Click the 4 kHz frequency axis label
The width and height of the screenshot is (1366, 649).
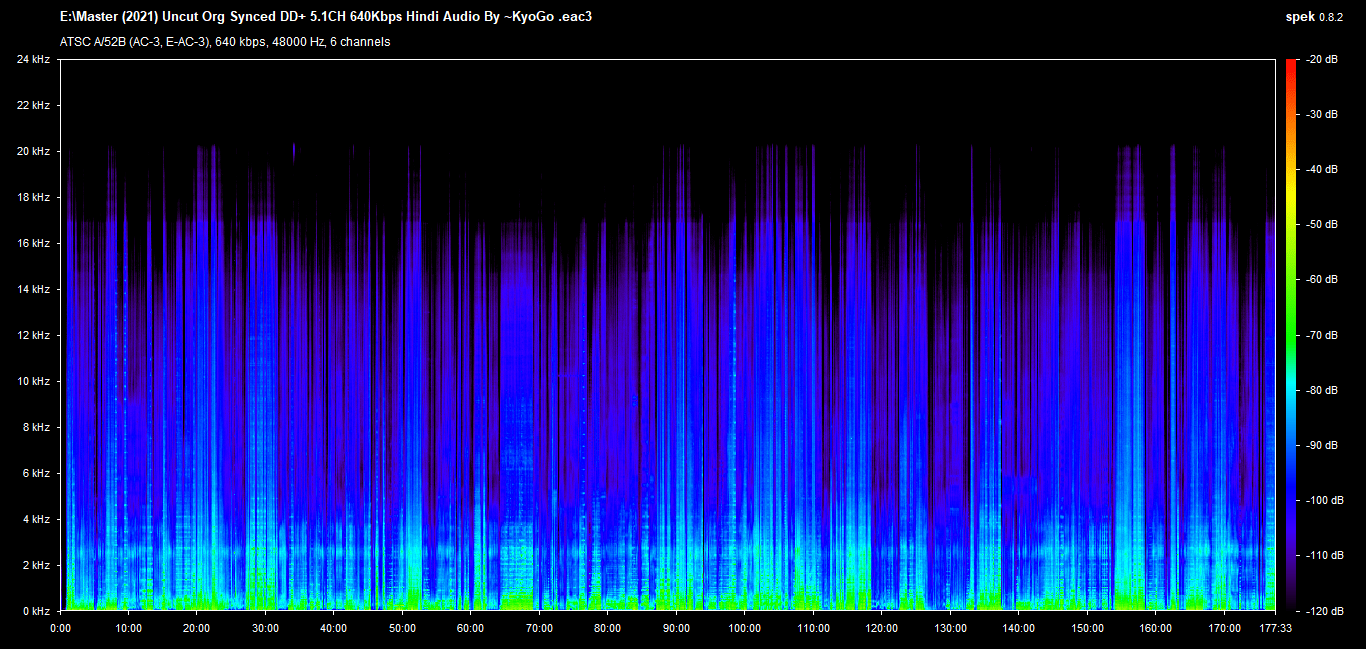pos(36,520)
